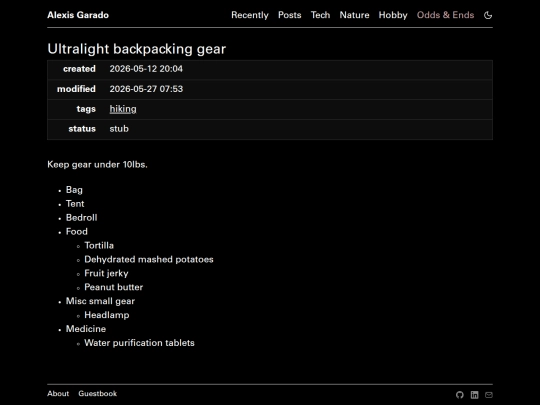This screenshot has height=405, width=540.
Task: Select the created date 2026-05-12 20:04
Action: click(146, 69)
